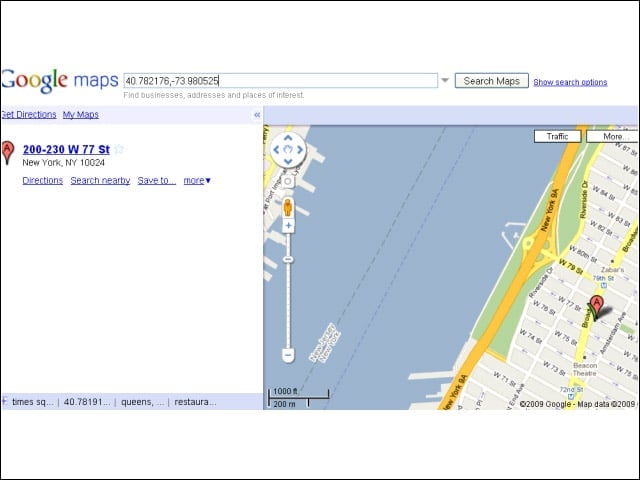Pan the map left with the arrow
Image resolution: width=640 pixels, height=480 pixels.
(276, 150)
